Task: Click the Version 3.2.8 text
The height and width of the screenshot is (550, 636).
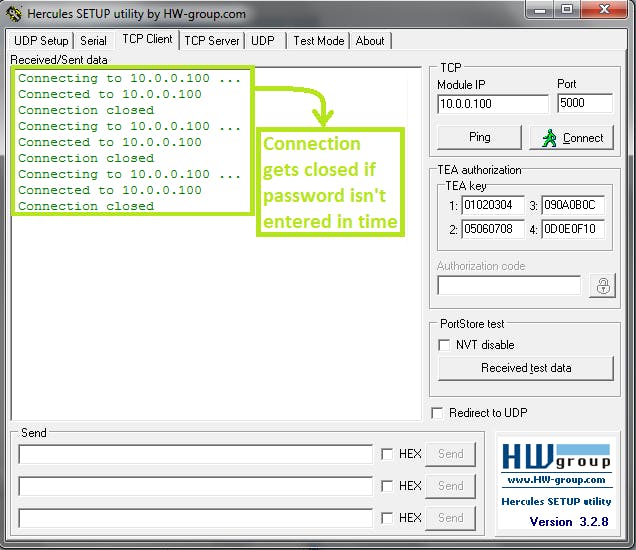Action: coord(569,522)
